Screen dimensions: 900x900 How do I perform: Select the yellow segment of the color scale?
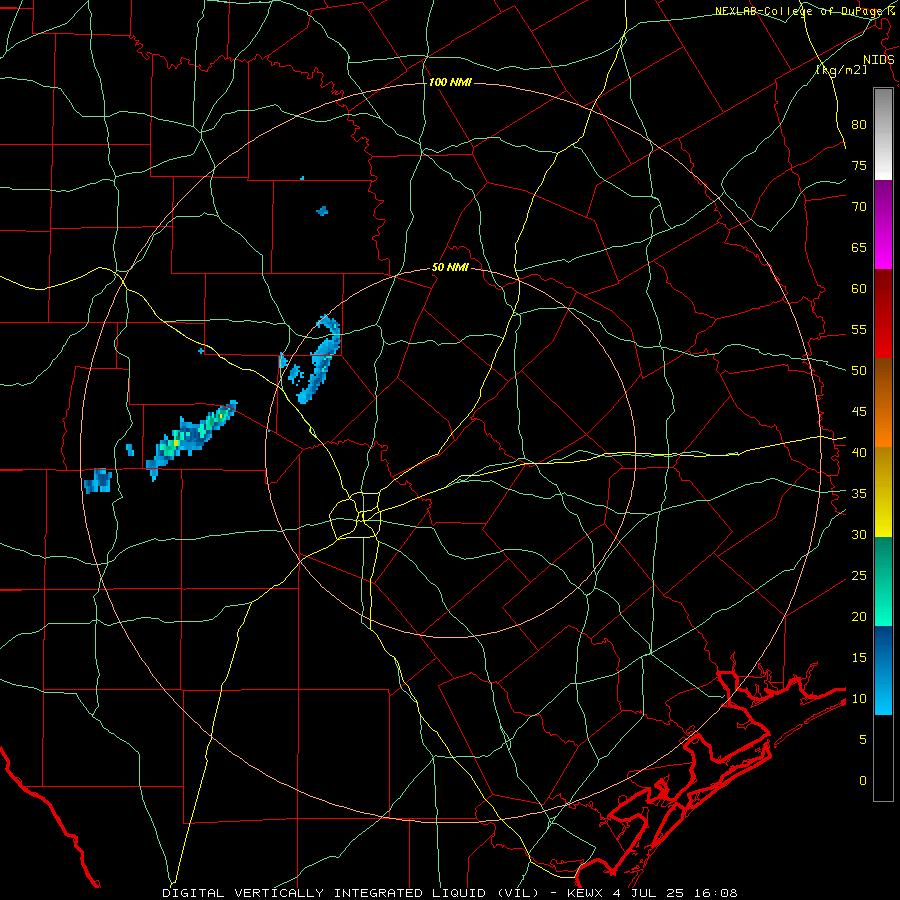(883, 492)
